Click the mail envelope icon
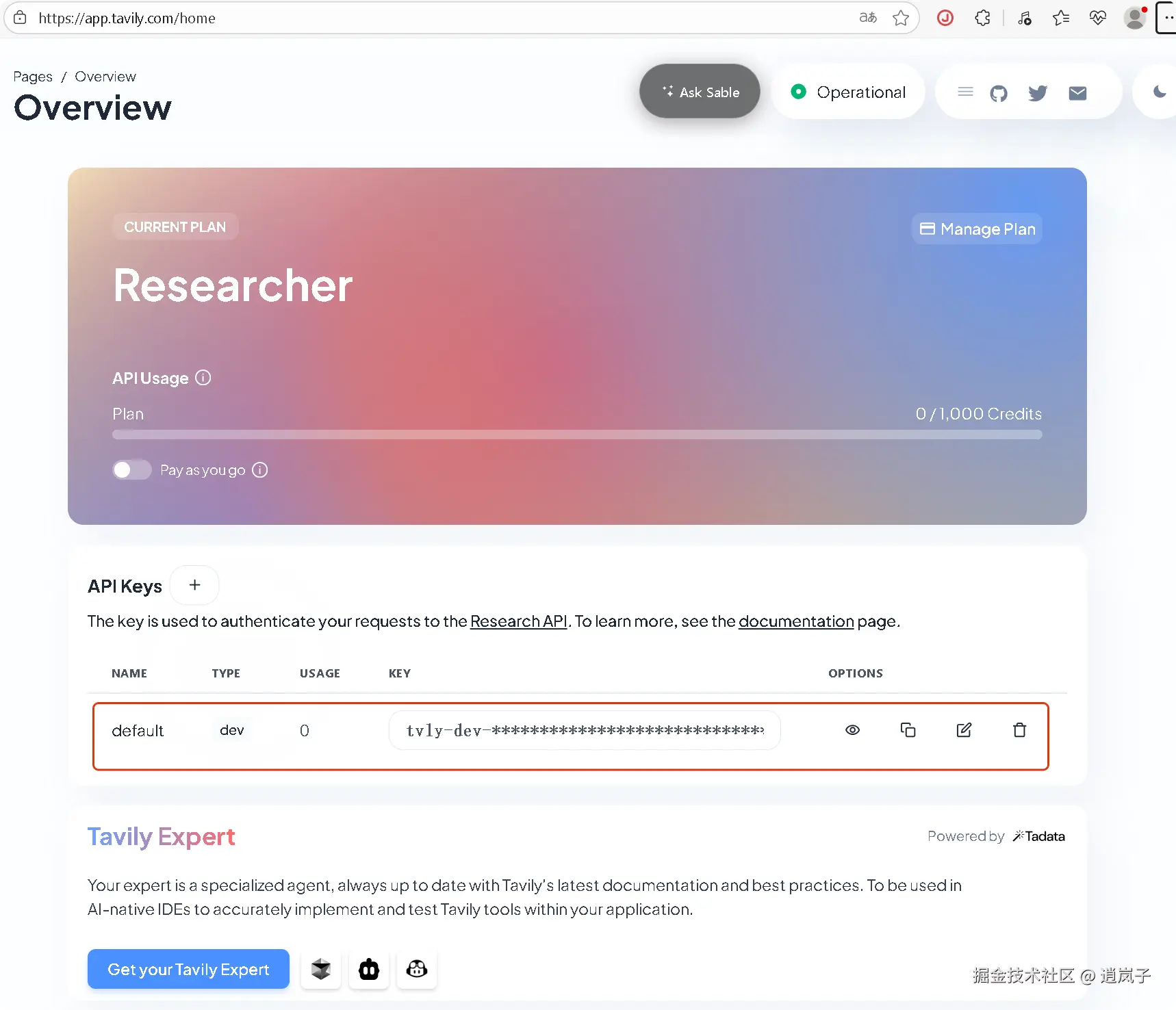1176x1010 pixels. click(x=1077, y=93)
